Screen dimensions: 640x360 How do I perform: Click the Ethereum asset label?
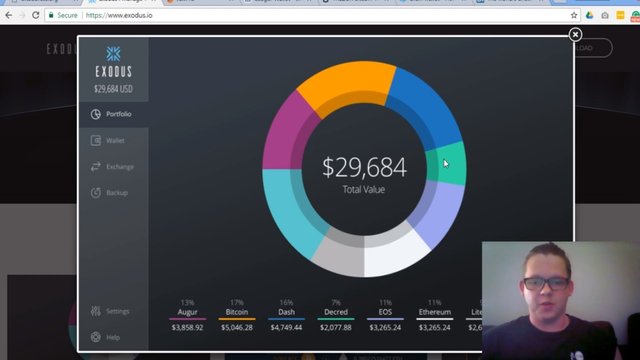point(435,312)
